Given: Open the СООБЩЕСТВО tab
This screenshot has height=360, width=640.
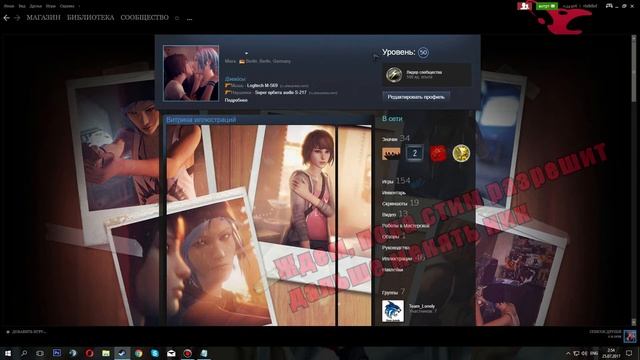Looking at the screenshot, I should [144, 18].
